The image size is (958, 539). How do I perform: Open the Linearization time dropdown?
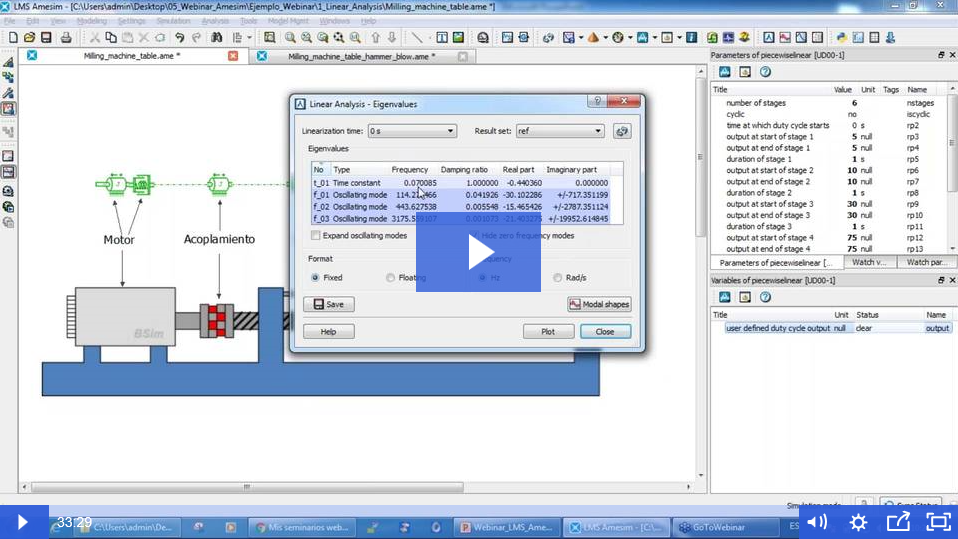pyautogui.click(x=412, y=131)
